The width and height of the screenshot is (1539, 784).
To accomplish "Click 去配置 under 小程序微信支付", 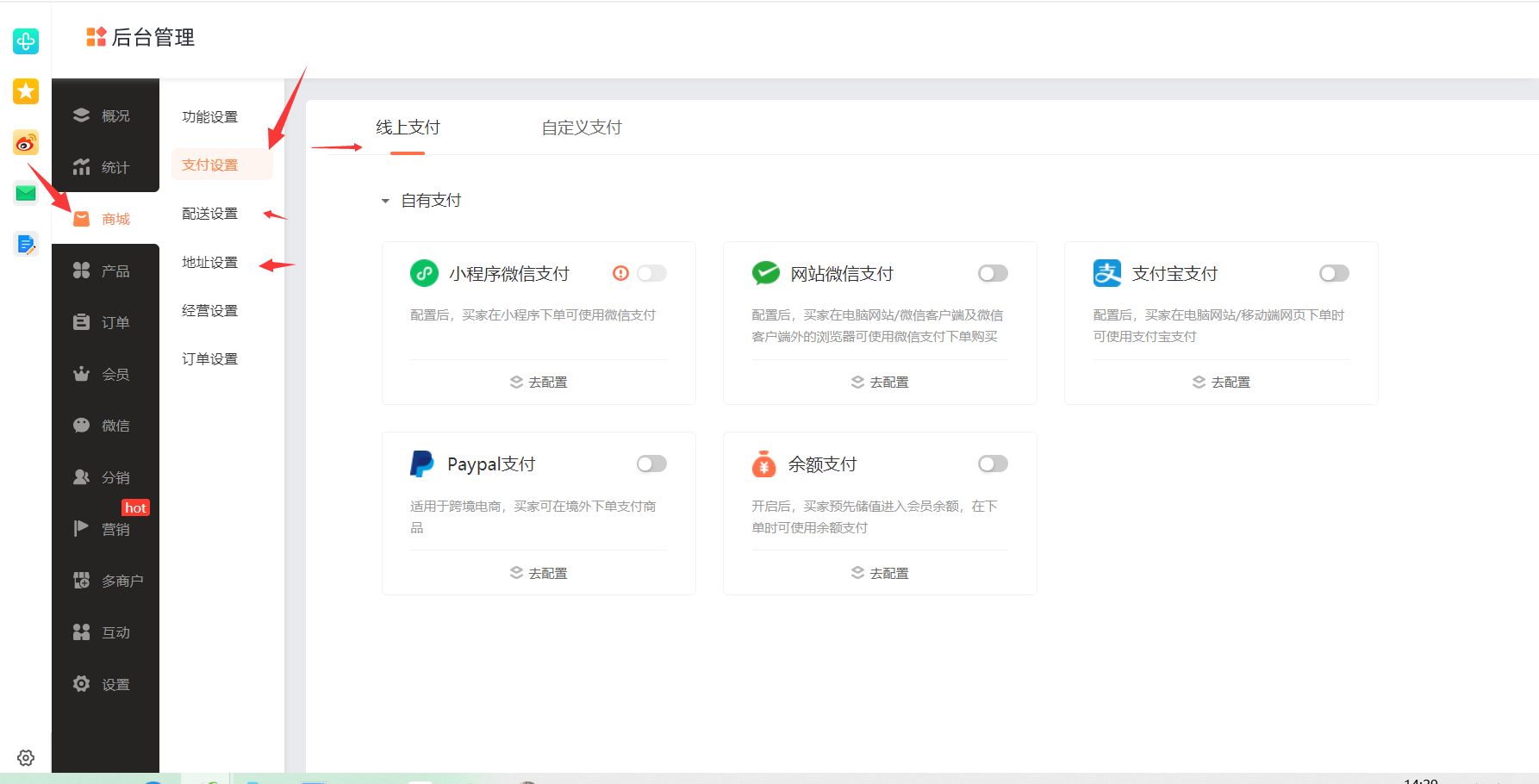I will pos(539,382).
